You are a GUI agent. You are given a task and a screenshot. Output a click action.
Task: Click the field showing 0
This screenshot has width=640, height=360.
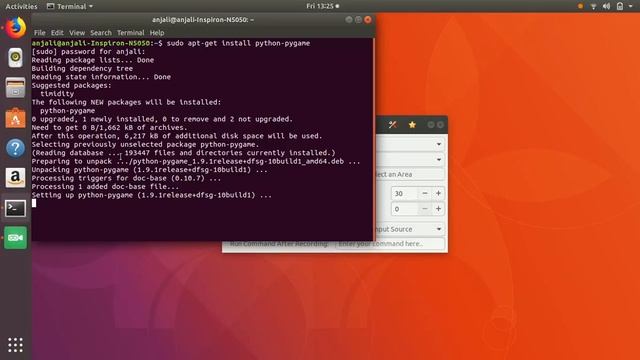click(x=404, y=209)
